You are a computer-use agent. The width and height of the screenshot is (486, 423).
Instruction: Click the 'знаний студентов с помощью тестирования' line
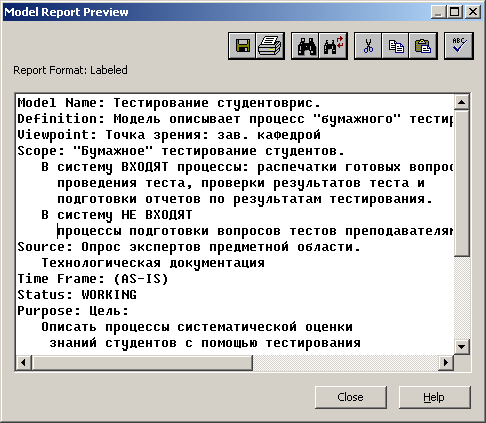(205, 343)
